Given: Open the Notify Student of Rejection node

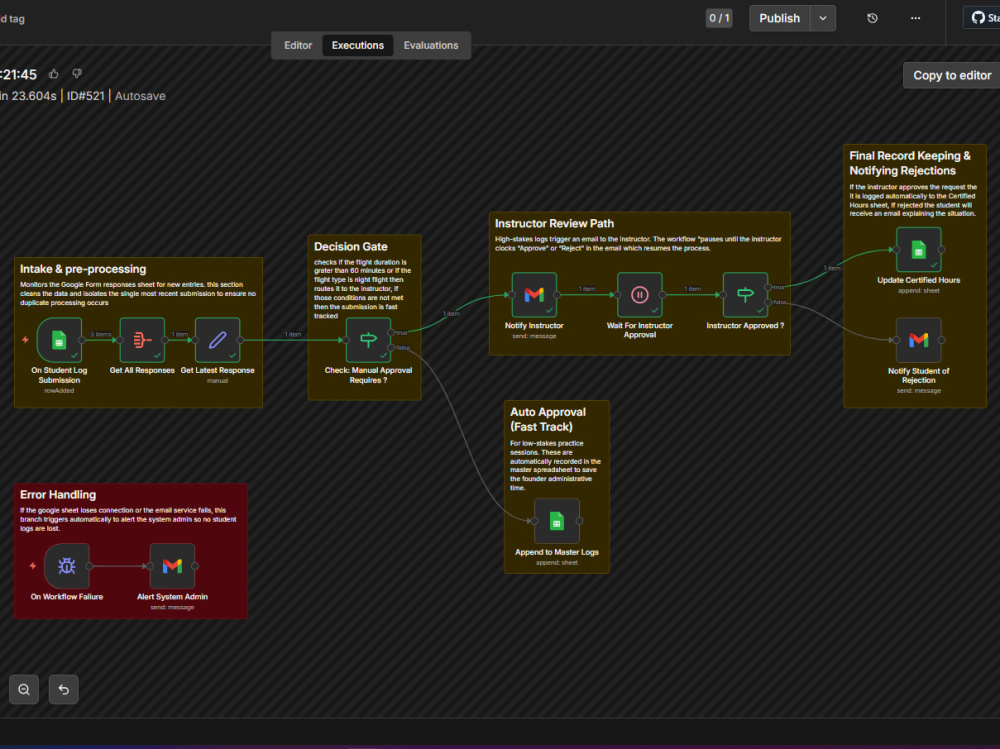Looking at the screenshot, I should tap(918, 340).
